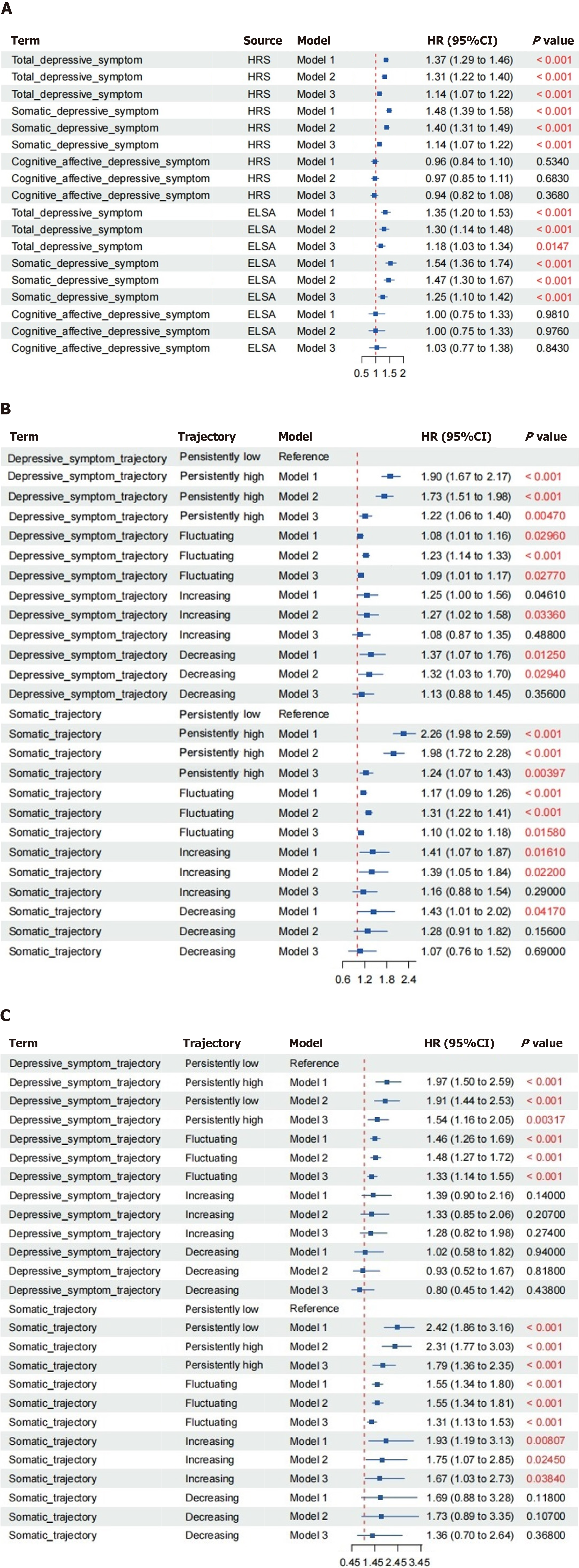
Task: Click HR value "2.42 (1.86 to 3.16)"
Action: pos(470,1328)
